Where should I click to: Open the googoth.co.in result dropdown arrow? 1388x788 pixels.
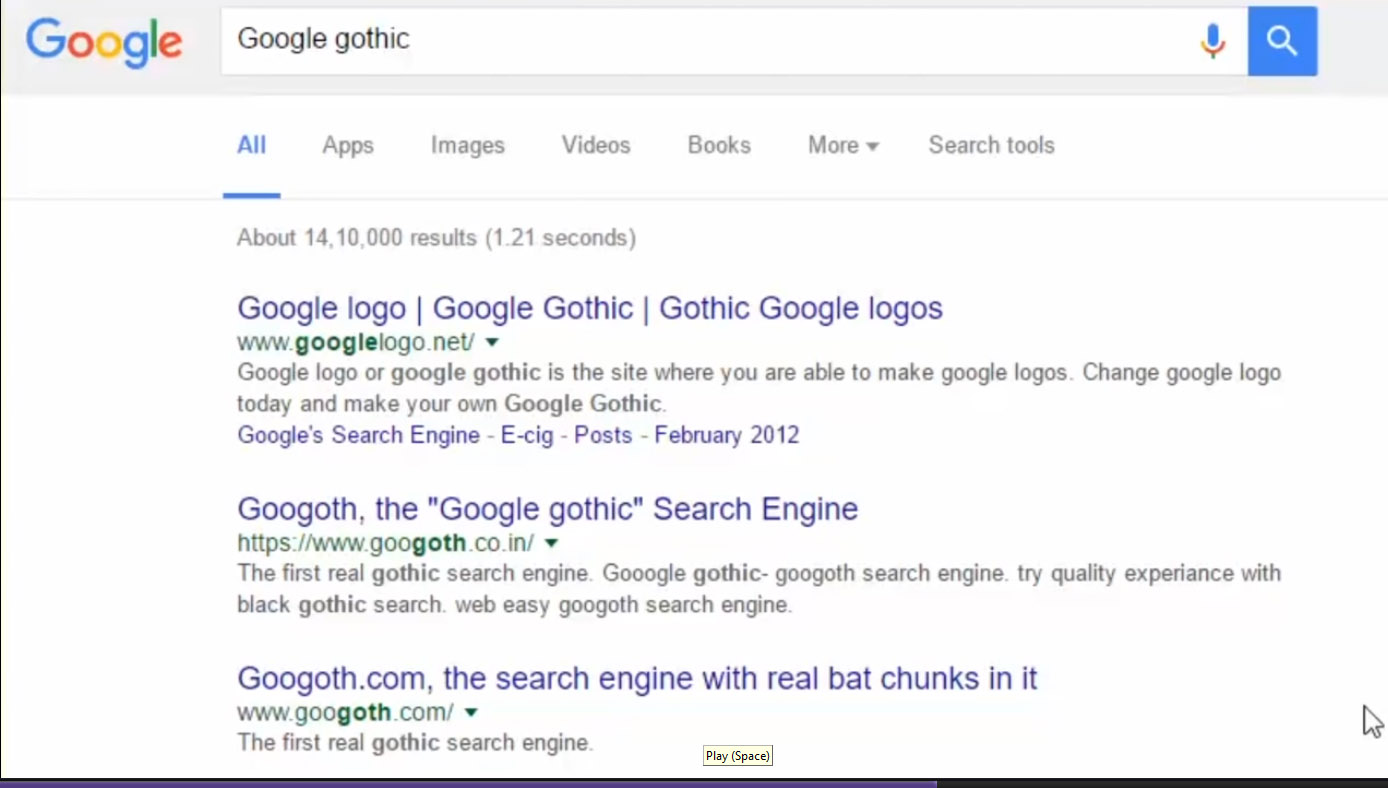tap(551, 543)
